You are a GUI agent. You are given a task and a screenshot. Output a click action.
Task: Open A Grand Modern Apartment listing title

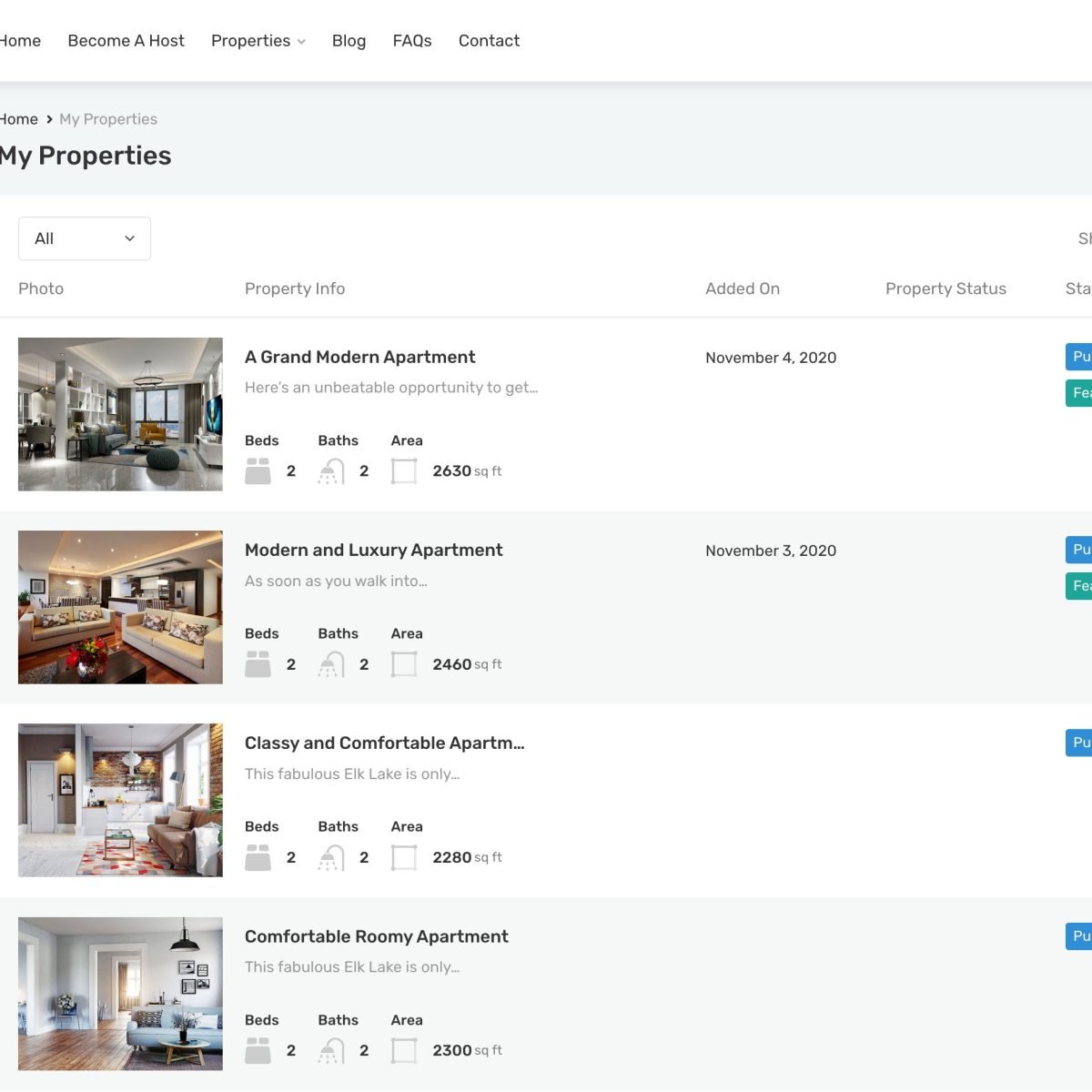tap(359, 357)
